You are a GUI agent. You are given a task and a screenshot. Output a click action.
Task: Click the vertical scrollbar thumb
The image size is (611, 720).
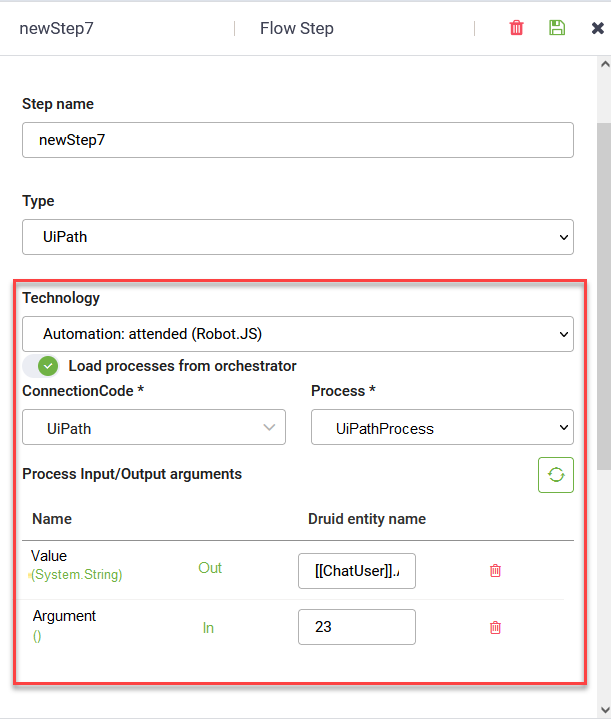[604, 296]
